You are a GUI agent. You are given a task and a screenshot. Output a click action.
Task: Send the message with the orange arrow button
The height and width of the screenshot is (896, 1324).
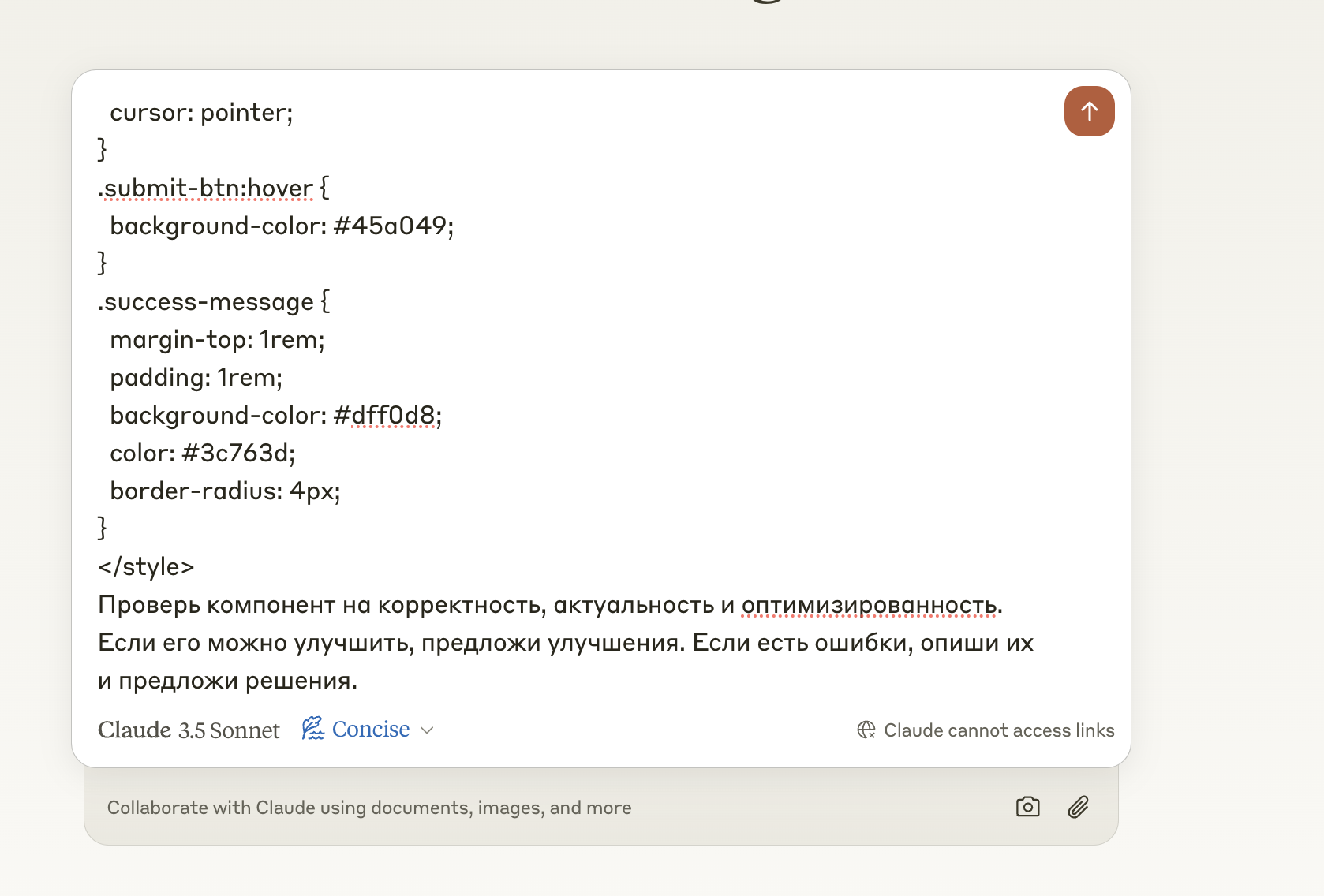[1089, 111]
